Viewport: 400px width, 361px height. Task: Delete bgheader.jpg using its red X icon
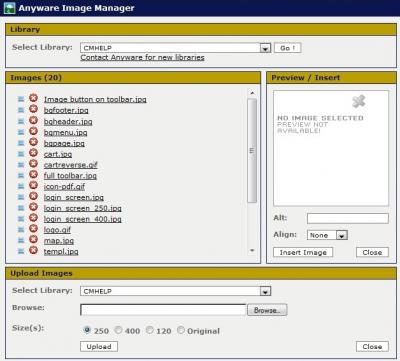(x=33, y=120)
